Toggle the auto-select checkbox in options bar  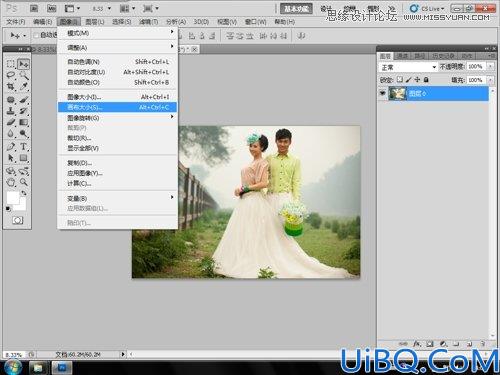tap(36, 35)
